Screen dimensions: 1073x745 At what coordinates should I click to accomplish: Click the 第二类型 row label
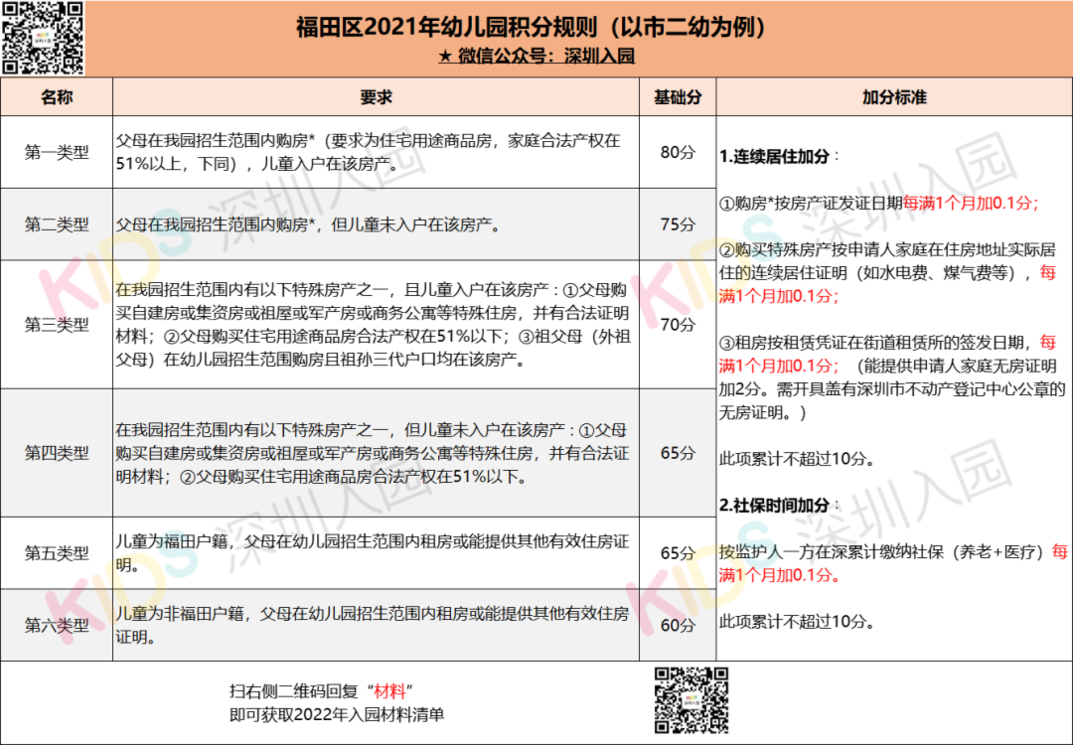pos(57,224)
